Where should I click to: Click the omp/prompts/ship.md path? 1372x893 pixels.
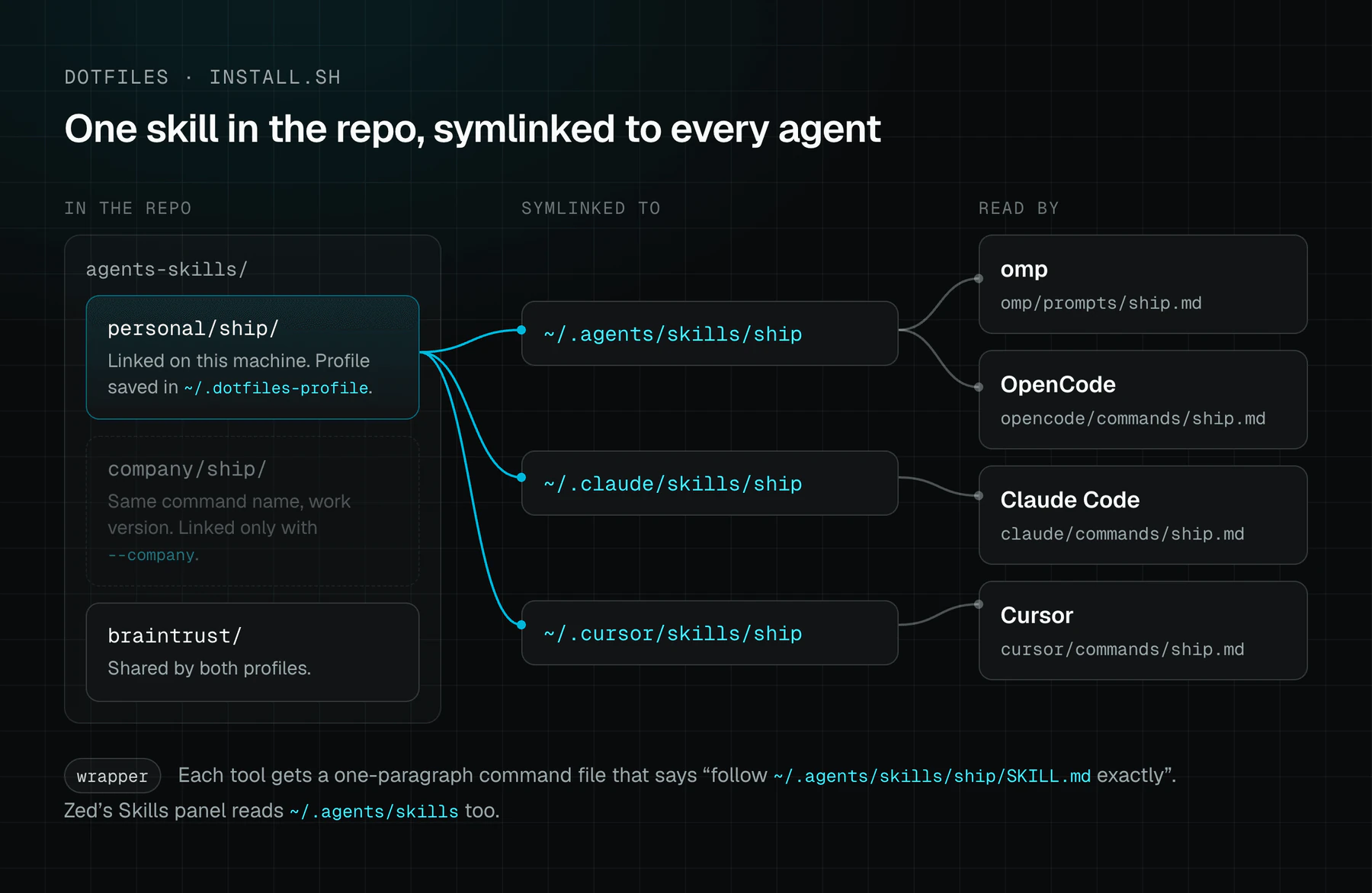click(1101, 303)
